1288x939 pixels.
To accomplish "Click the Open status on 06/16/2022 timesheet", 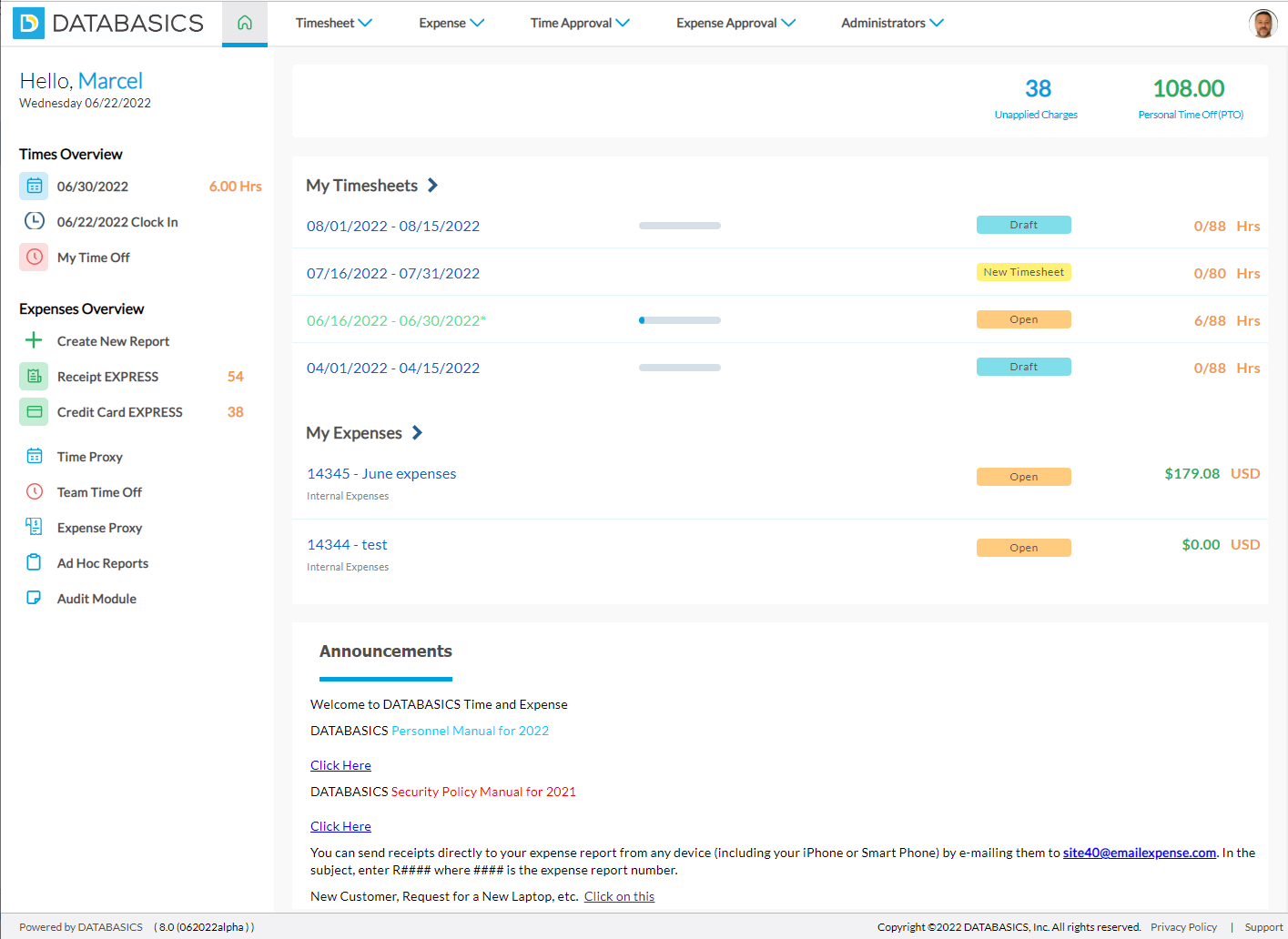I will 1024,319.
